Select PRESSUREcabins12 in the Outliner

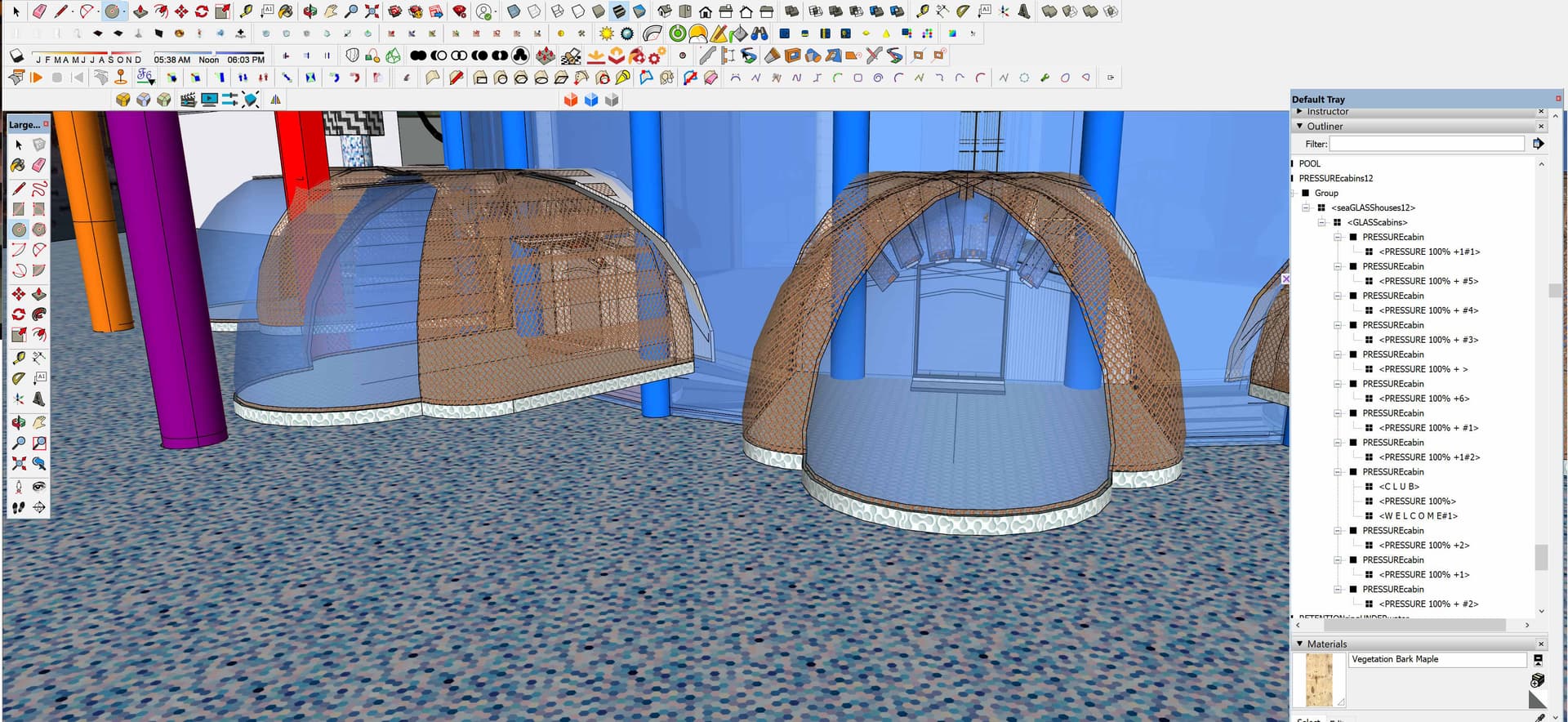click(1336, 178)
